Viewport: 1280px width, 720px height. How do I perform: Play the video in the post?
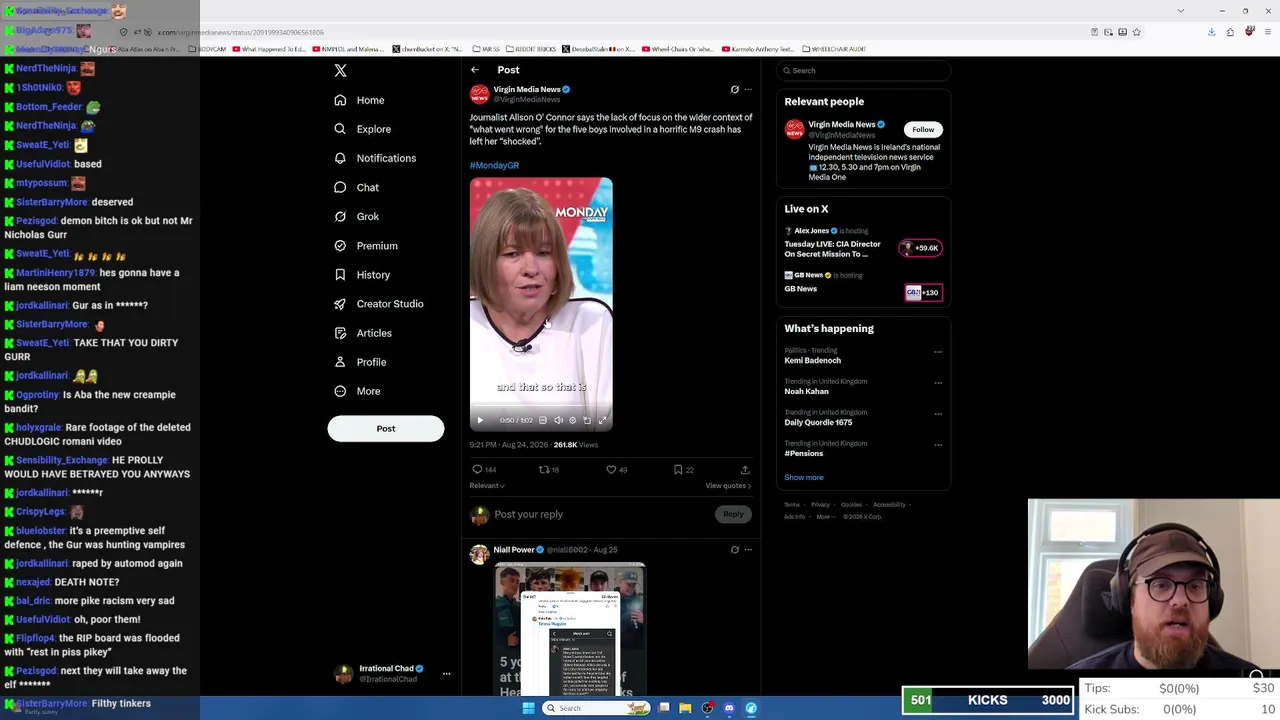click(x=480, y=420)
